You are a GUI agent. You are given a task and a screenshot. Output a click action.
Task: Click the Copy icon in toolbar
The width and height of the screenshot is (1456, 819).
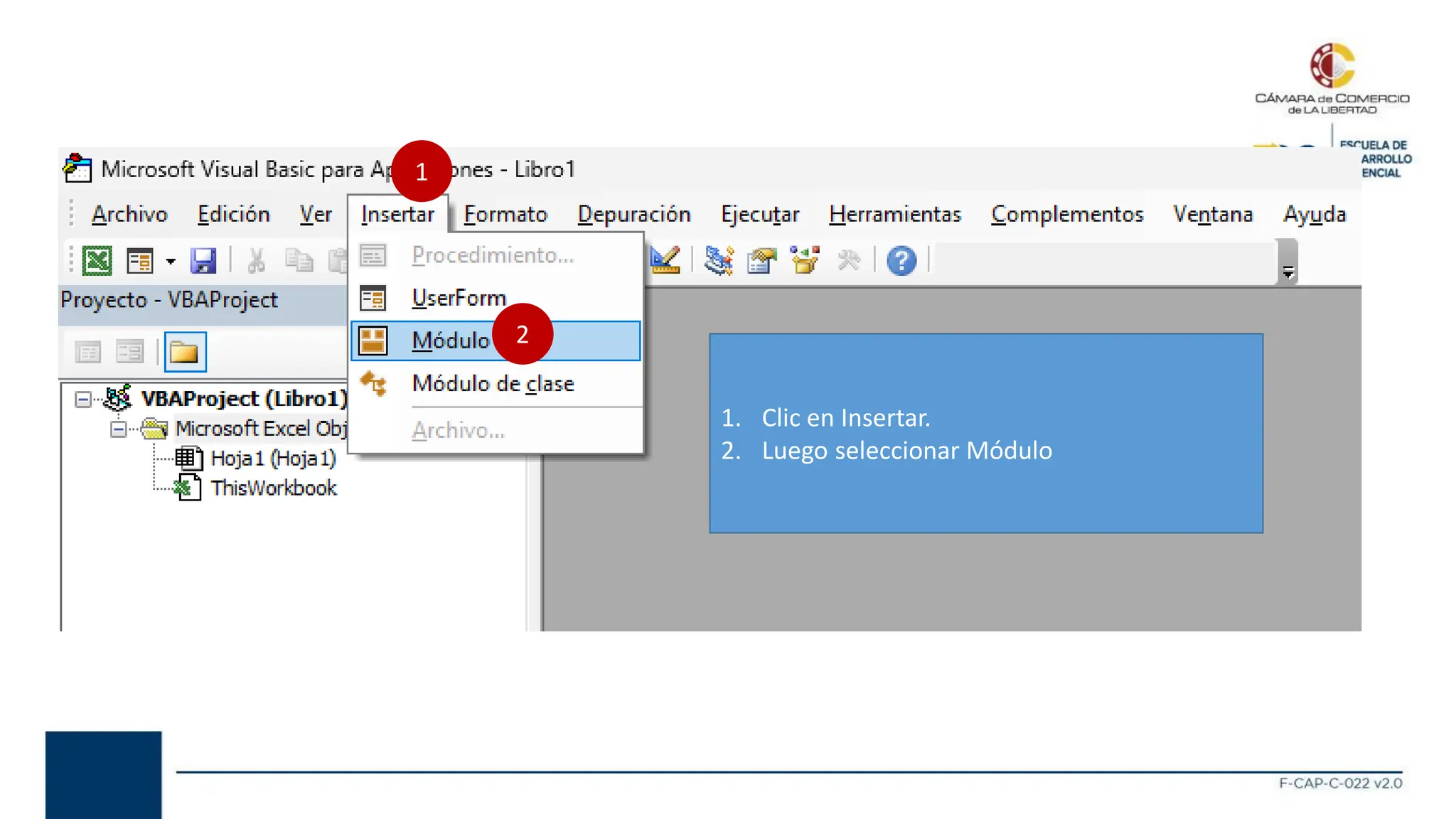pos(299,261)
